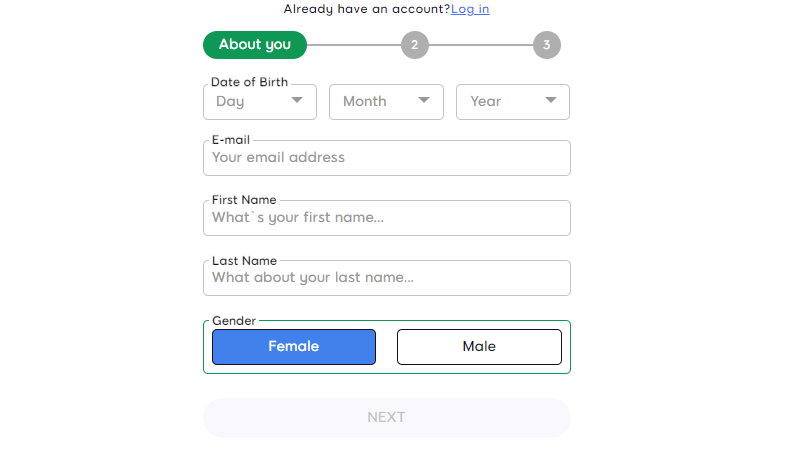785x469 pixels.
Task: Click the Day dropdown arrow icon
Action: [x=297, y=101]
